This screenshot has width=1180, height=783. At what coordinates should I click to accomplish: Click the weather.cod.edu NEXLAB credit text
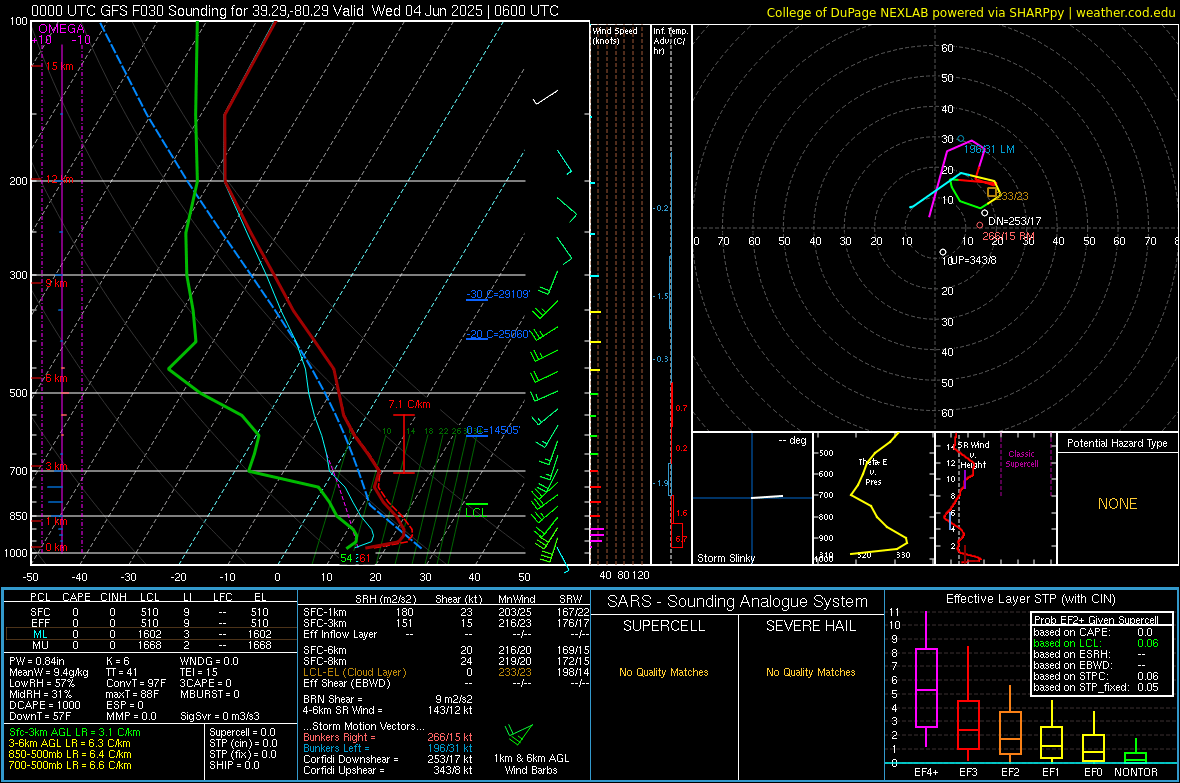(x=970, y=12)
